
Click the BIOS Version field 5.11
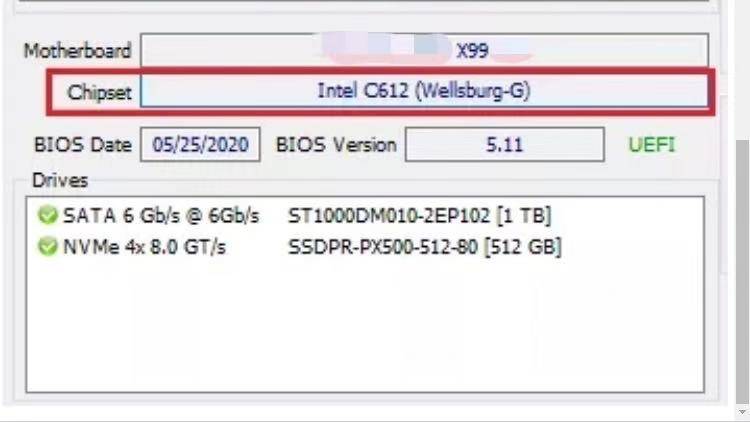[x=504, y=144]
